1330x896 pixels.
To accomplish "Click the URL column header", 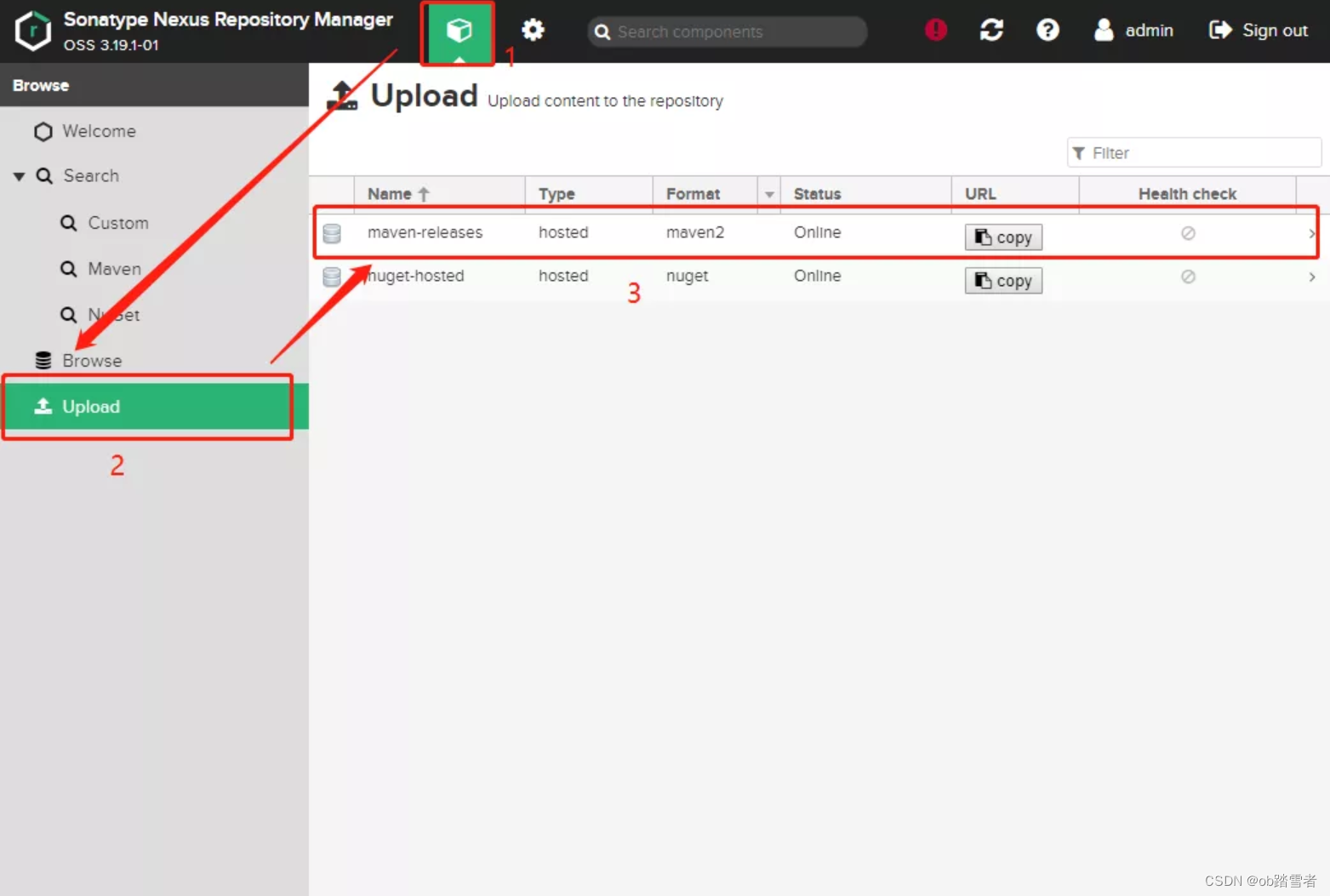I will pyautogui.click(x=1015, y=194).
